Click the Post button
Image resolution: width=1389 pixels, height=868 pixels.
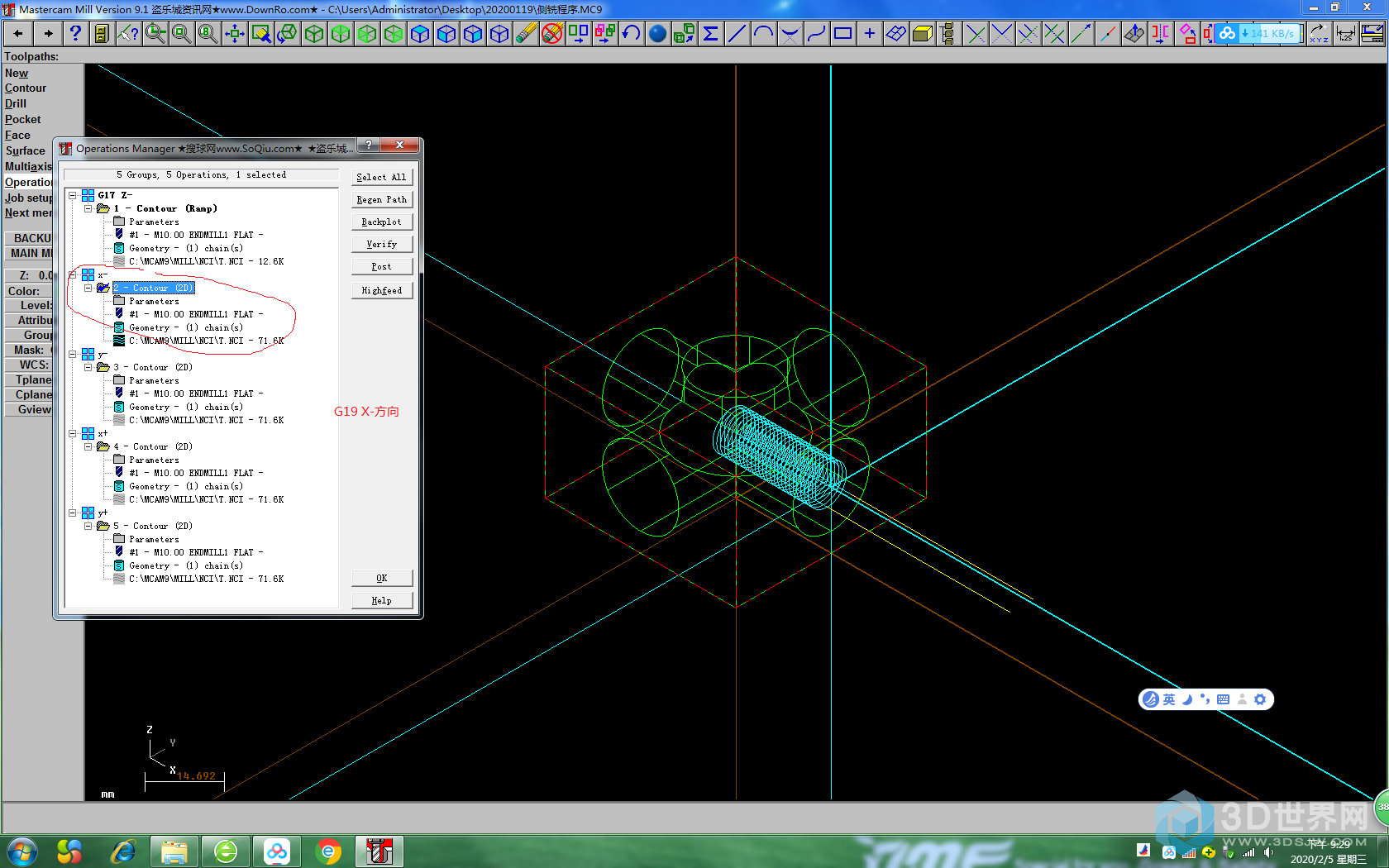tap(381, 266)
